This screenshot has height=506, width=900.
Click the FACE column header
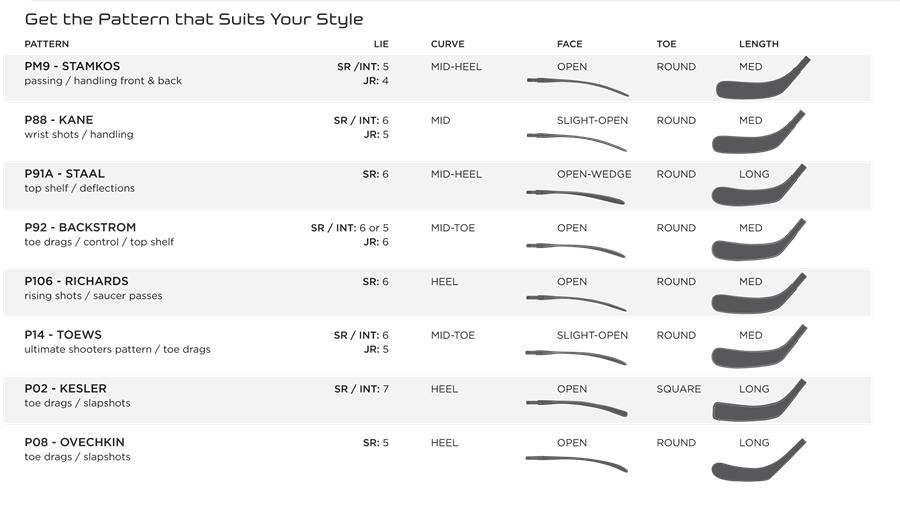(569, 44)
